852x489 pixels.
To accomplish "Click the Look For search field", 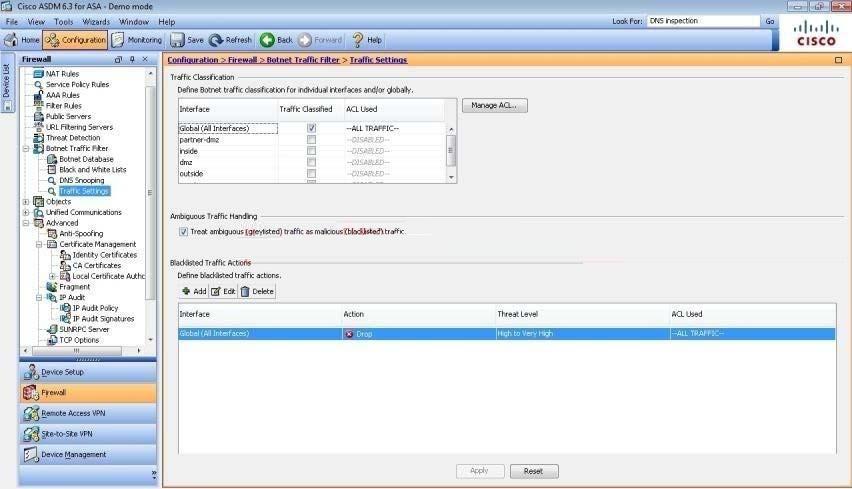I will [x=703, y=21].
